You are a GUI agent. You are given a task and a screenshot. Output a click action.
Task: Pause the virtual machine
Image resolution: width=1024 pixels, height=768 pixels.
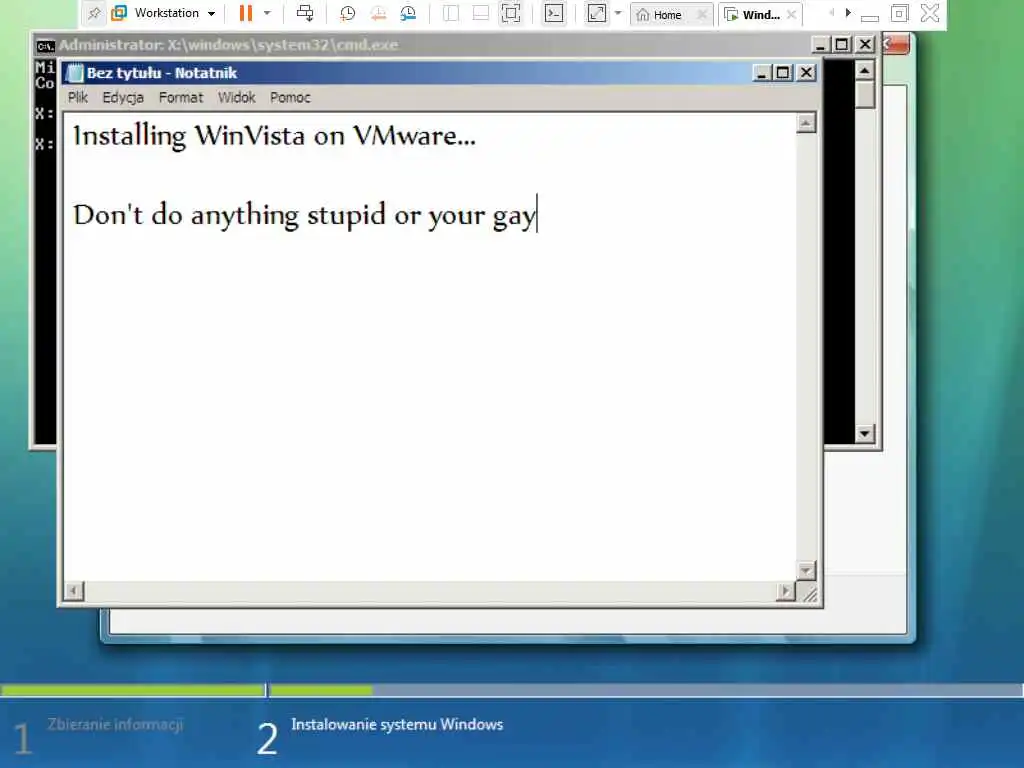click(x=246, y=13)
